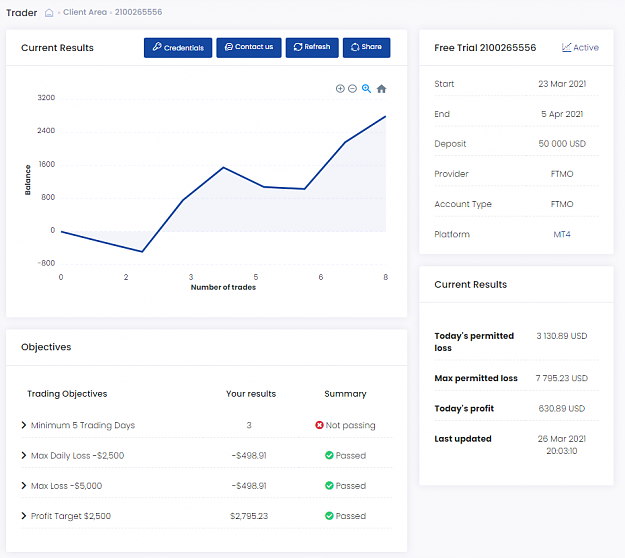Expand Profit Target $2,500 objective

[x=24, y=516]
